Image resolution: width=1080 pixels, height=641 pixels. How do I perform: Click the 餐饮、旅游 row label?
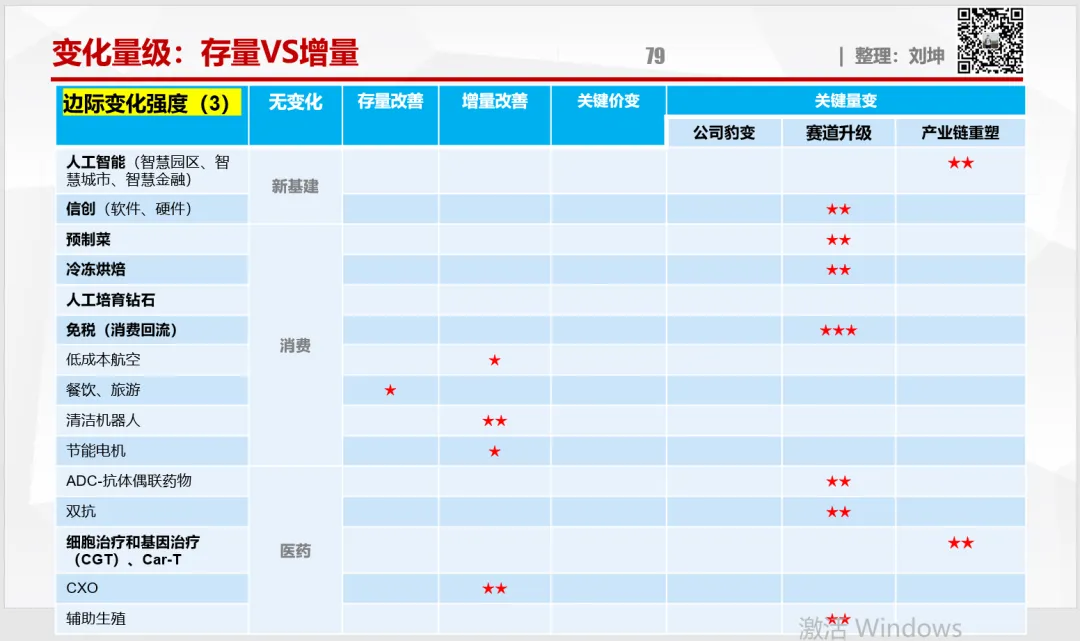(103, 390)
